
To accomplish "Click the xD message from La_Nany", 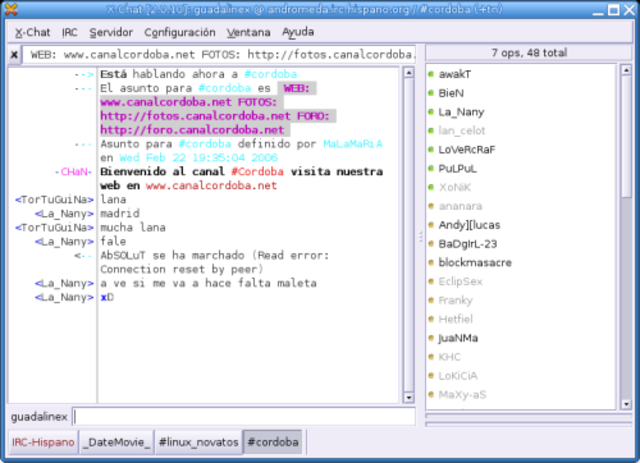I will tap(107, 297).
